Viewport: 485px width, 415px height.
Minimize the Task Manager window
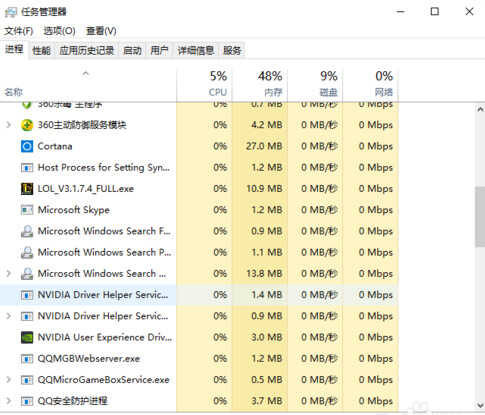pos(400,12)
